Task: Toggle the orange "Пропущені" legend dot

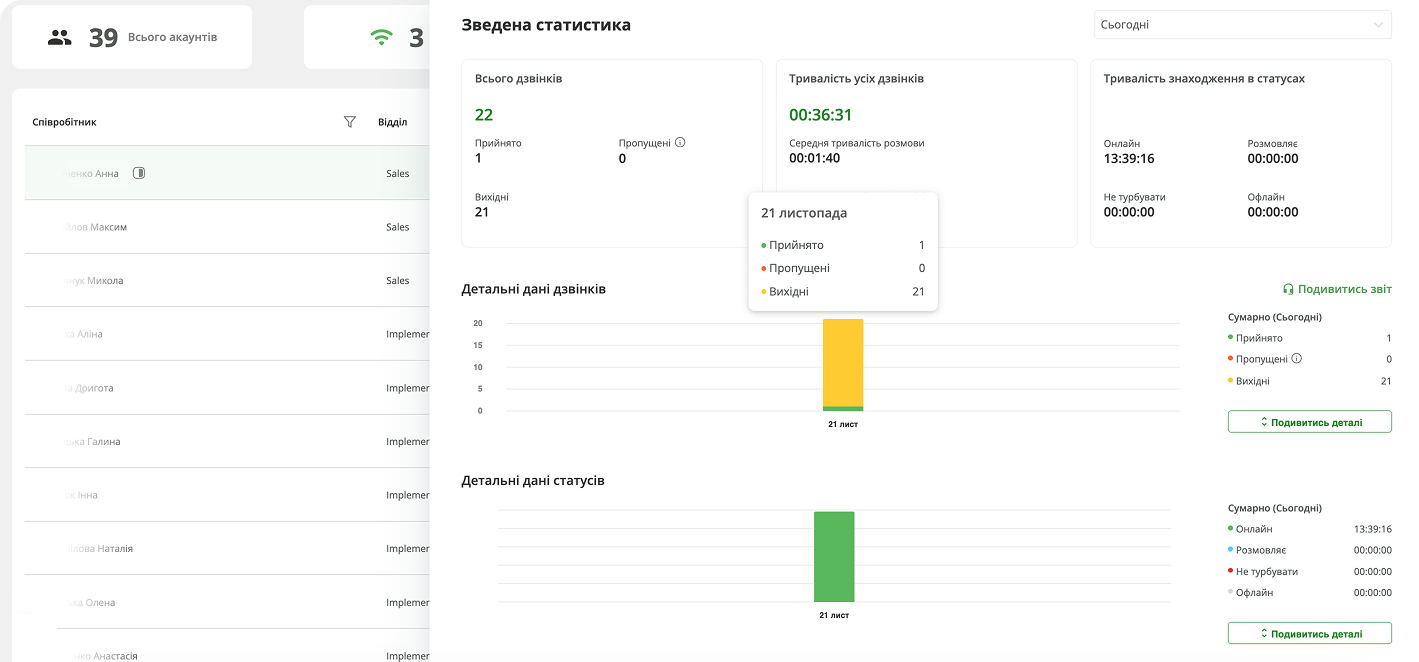Action: [x=764, y=267]
